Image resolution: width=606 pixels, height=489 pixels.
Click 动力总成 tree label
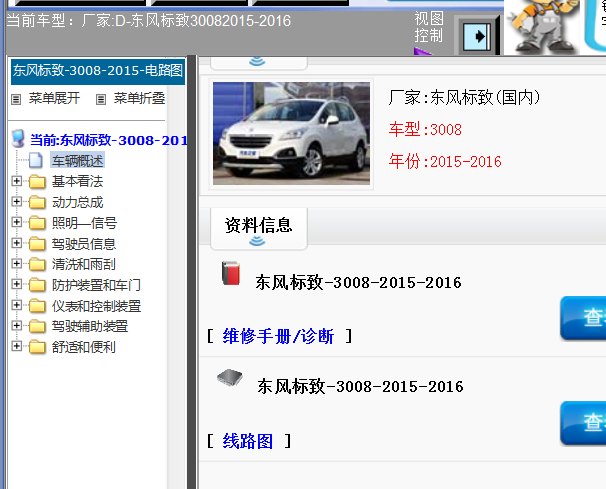pos(77,202)
